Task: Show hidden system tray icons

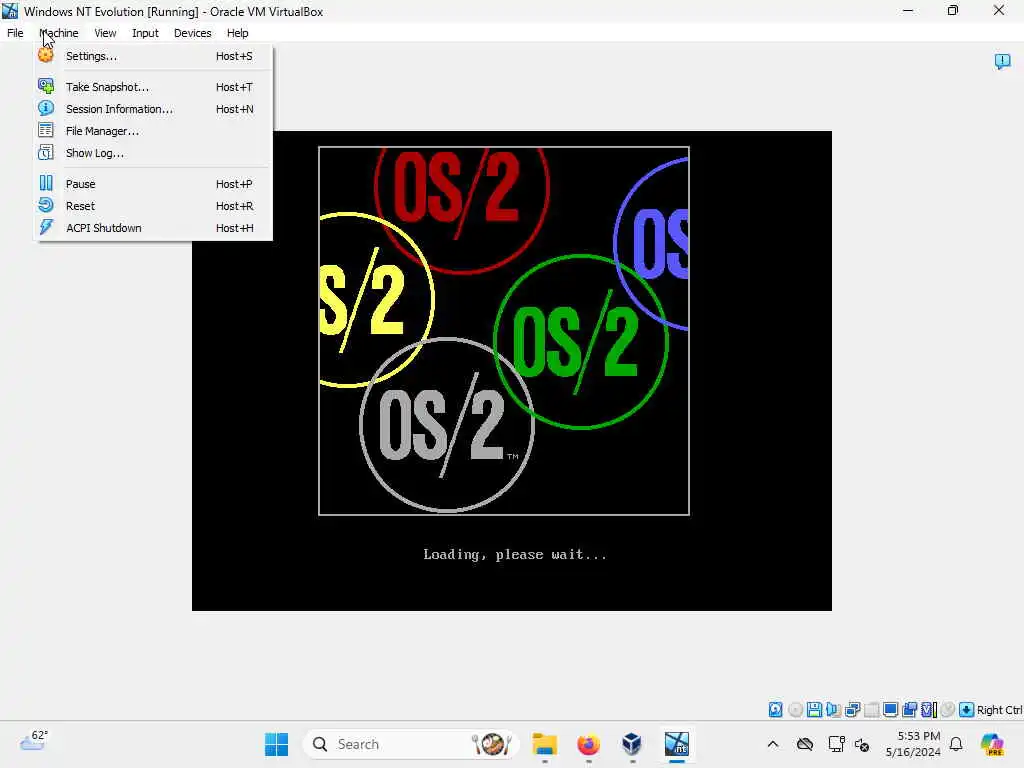Action: (x=773, y=744)
